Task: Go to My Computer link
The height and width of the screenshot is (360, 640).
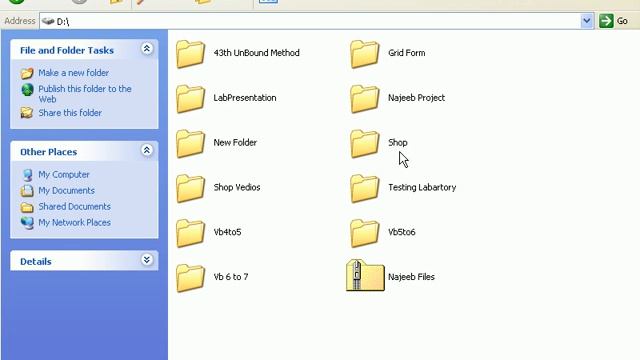Action: [x=64, y=174]
